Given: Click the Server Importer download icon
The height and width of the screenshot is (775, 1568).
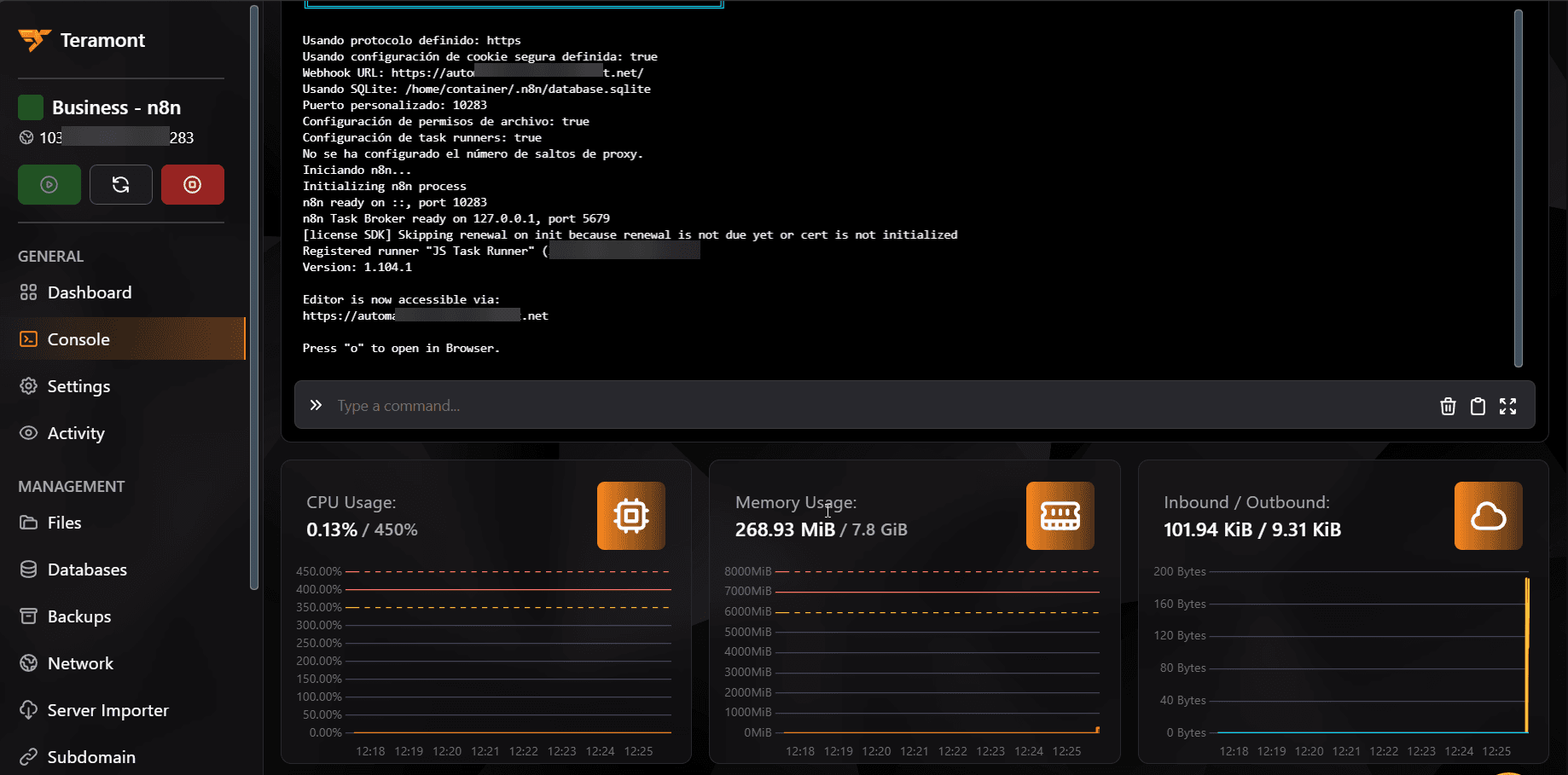Looking at the screenshot, I should [28, 710].
